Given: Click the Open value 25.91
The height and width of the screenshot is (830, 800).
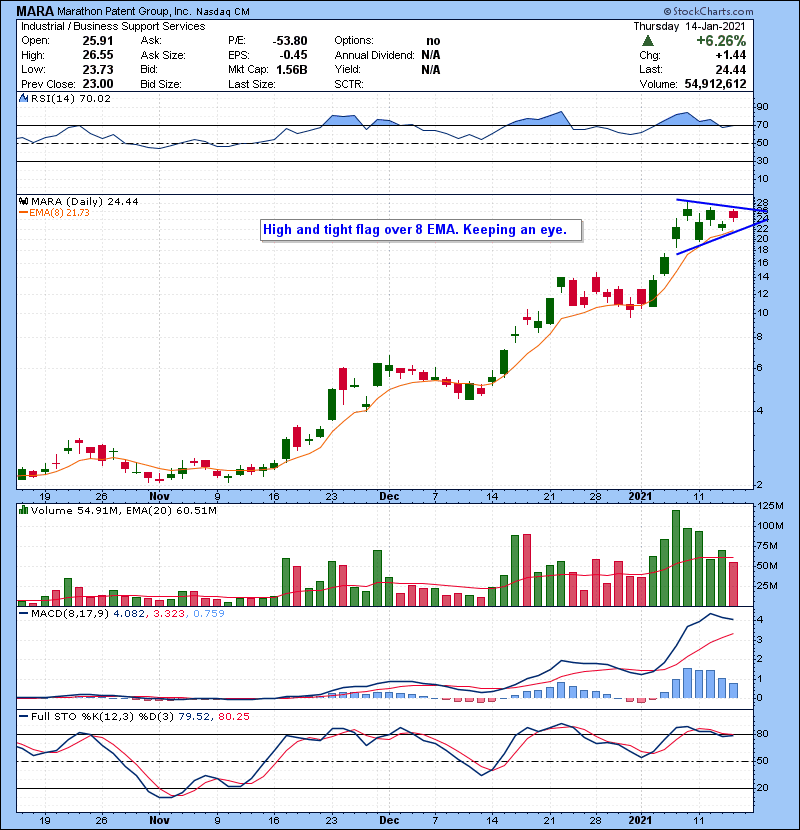Looking at the screenshot, I should click(98, 41).
